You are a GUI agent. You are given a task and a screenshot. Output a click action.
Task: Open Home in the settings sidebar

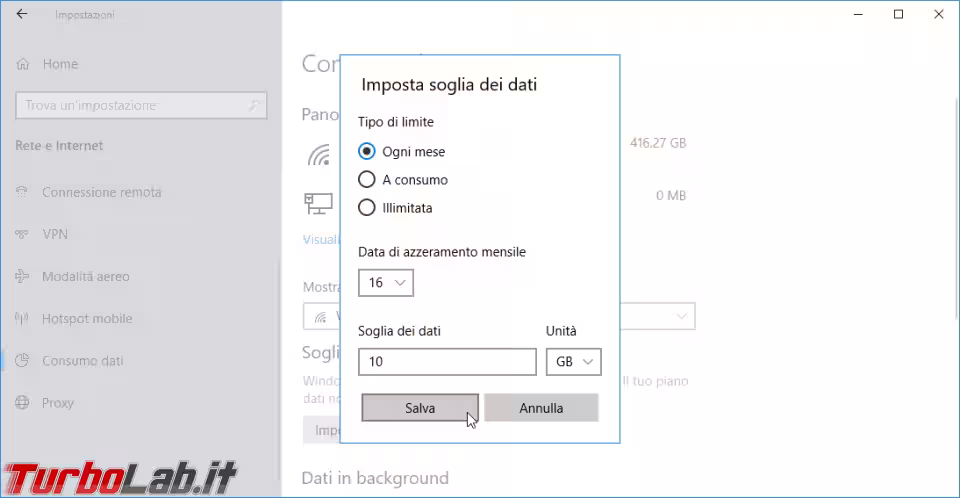[60, 64]
